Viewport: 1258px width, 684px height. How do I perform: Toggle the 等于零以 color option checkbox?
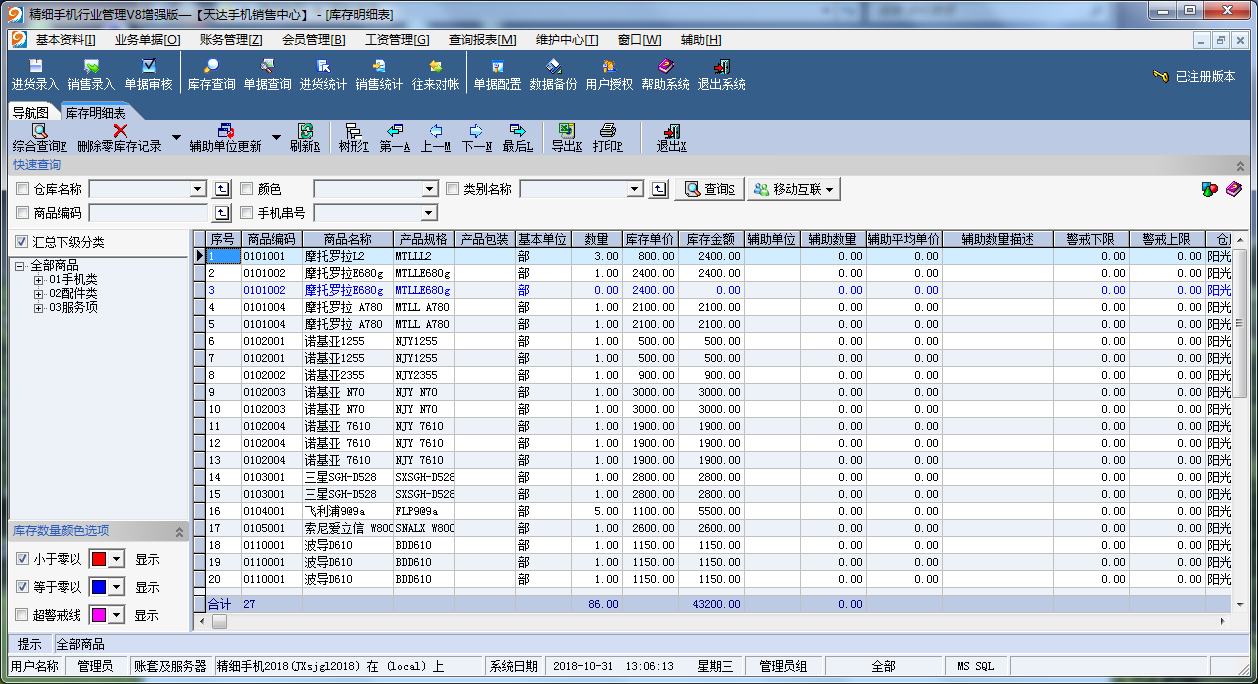point(22,587)
